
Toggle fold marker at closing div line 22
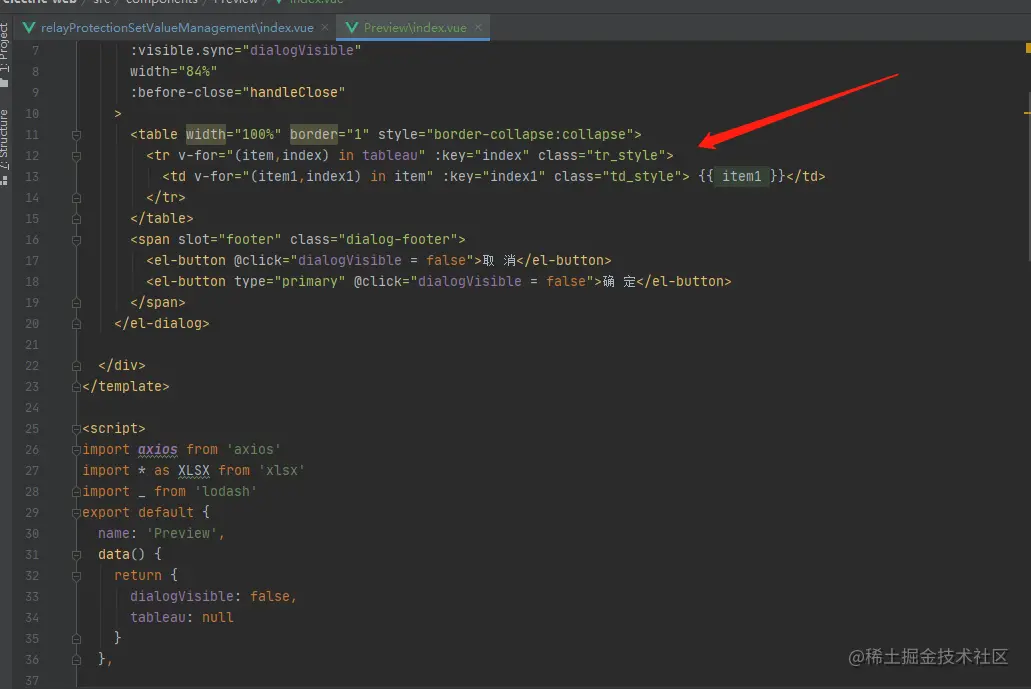pyautogui.click(x=76, y=366)
